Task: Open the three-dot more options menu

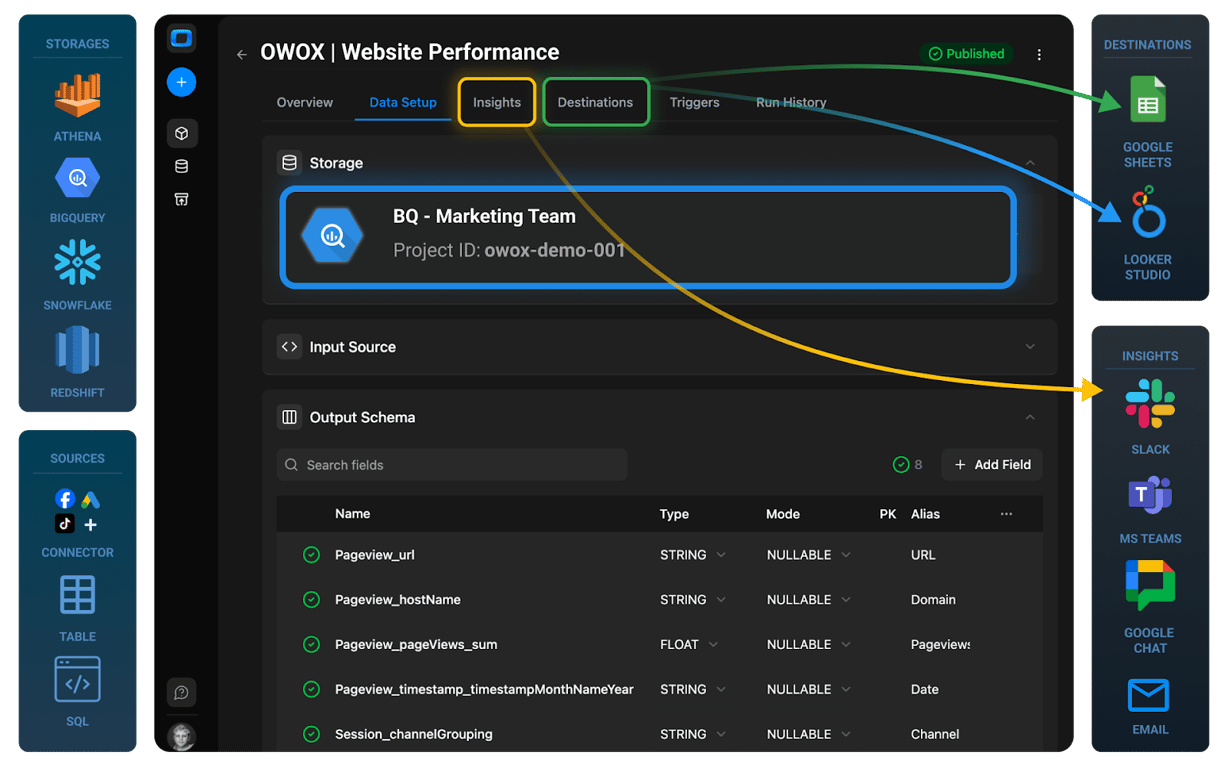Action: pyautogui.click(x=1039, y=54)
